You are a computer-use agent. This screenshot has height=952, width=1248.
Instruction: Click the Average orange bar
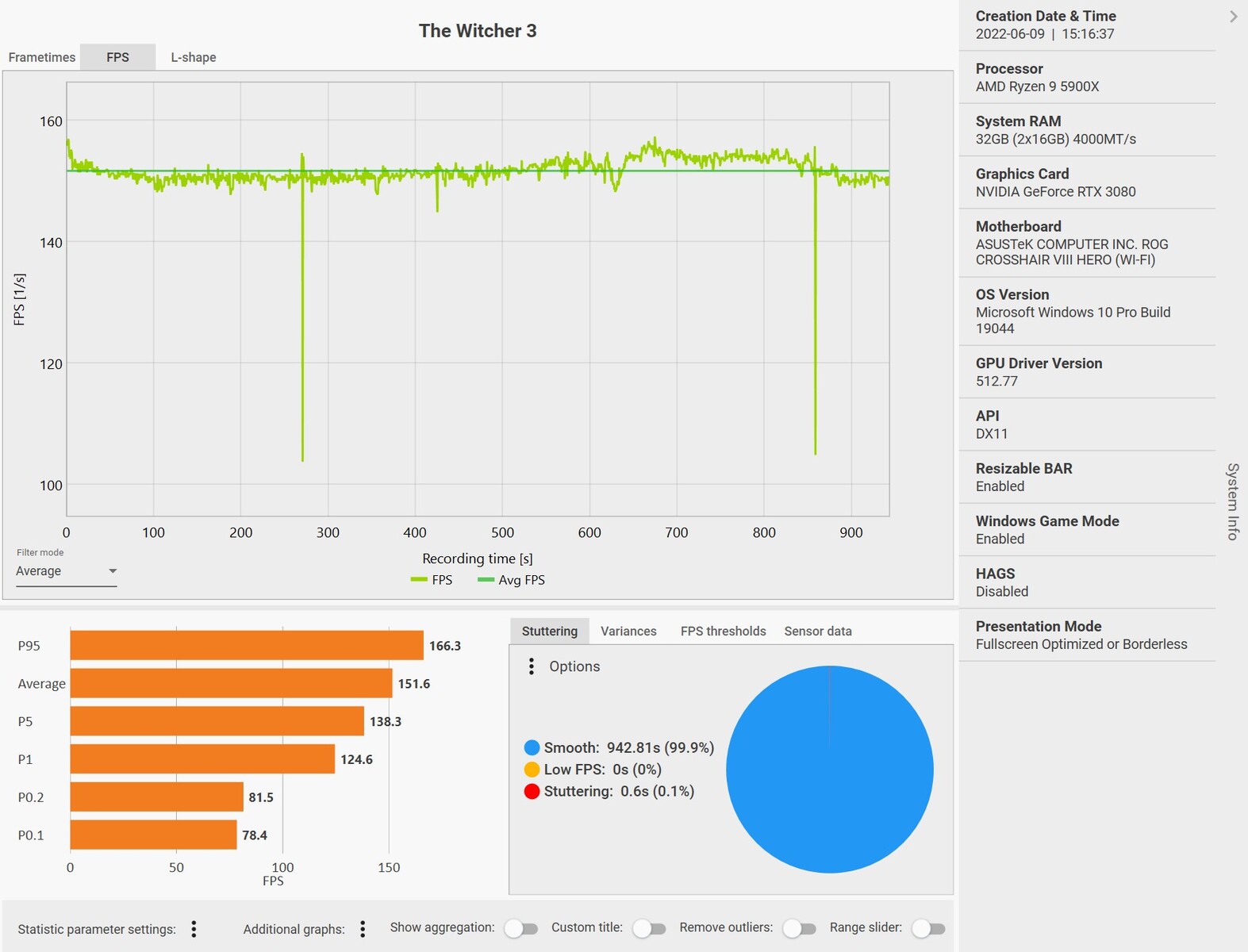(231, 683)
